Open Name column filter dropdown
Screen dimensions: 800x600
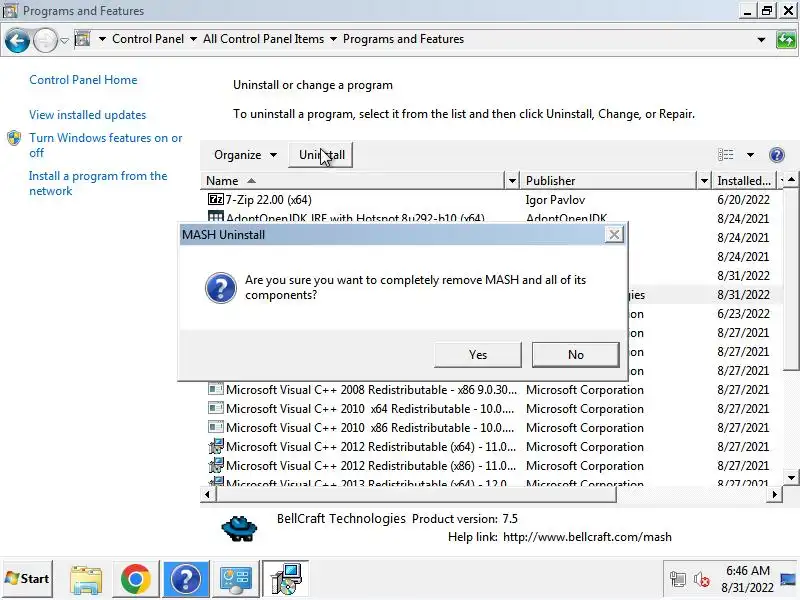click(512, 181)
